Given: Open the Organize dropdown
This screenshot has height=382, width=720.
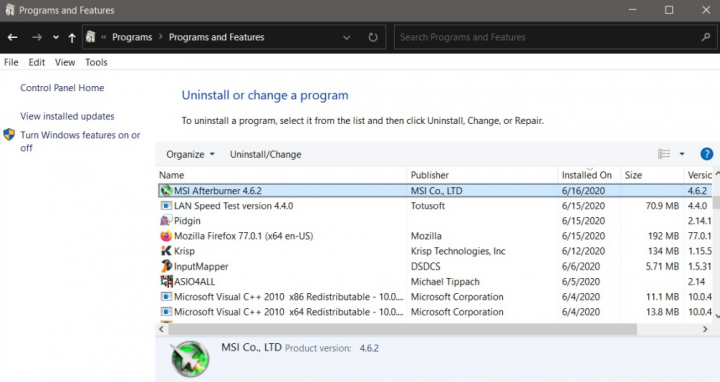Looking at the screenshot, I should coord(190,154).
